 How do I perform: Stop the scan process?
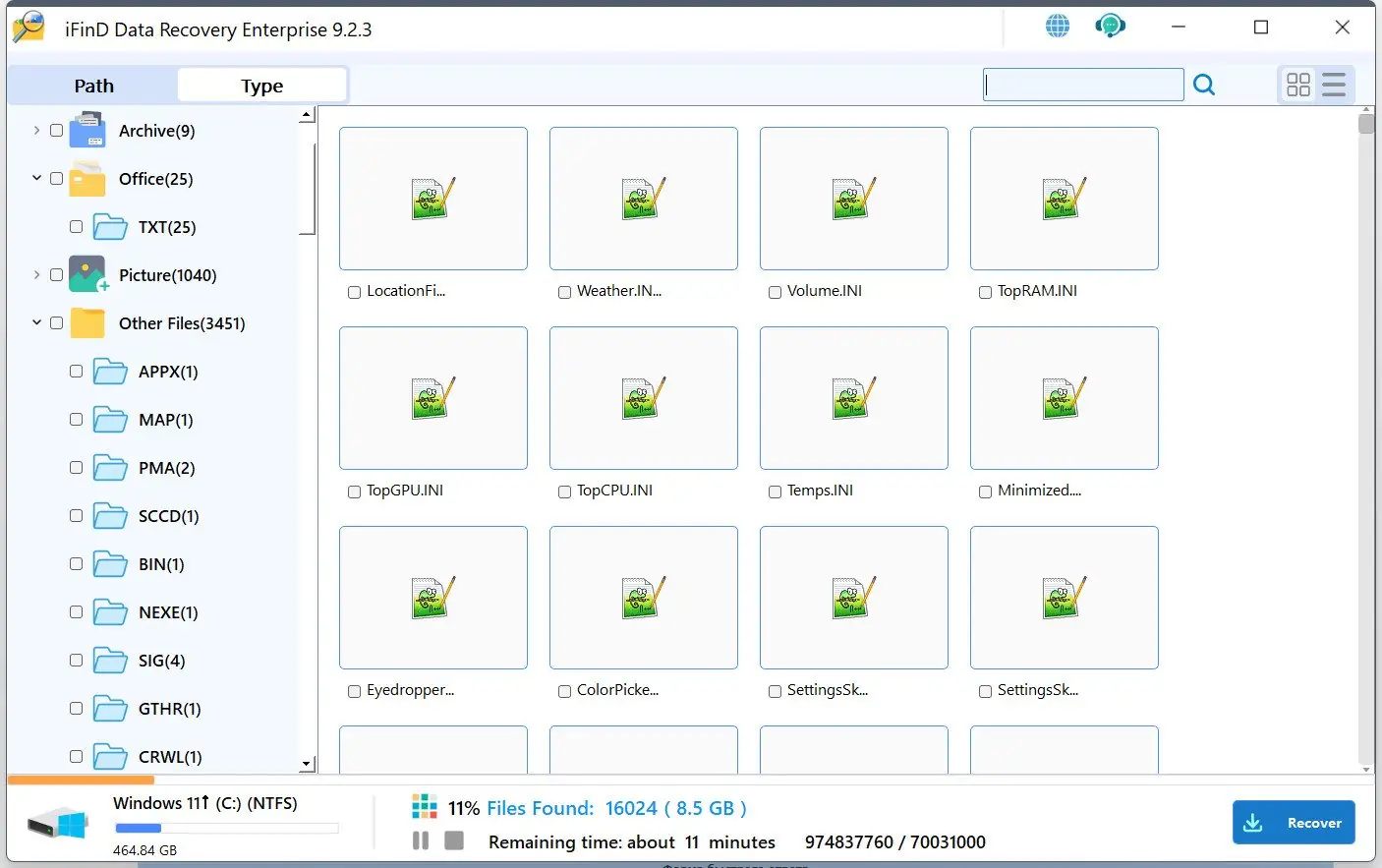tap(453, 840)
